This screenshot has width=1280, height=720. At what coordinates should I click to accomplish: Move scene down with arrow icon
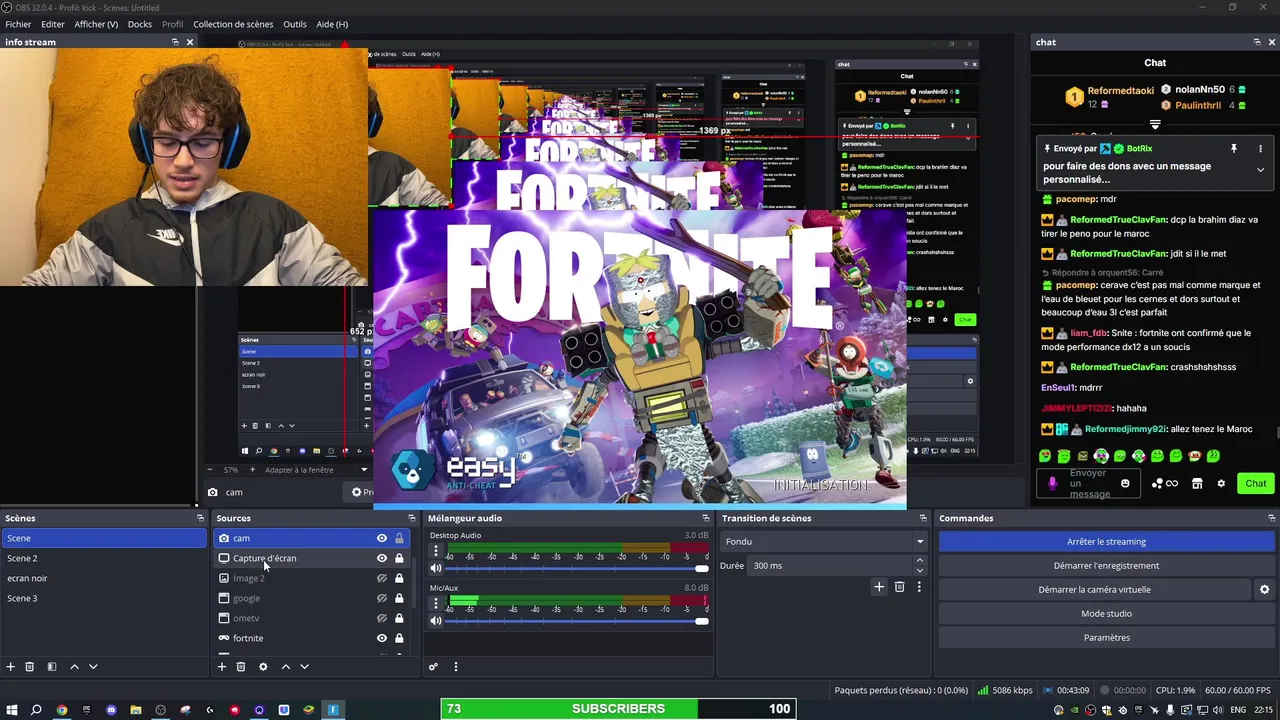tap(93, 667)
